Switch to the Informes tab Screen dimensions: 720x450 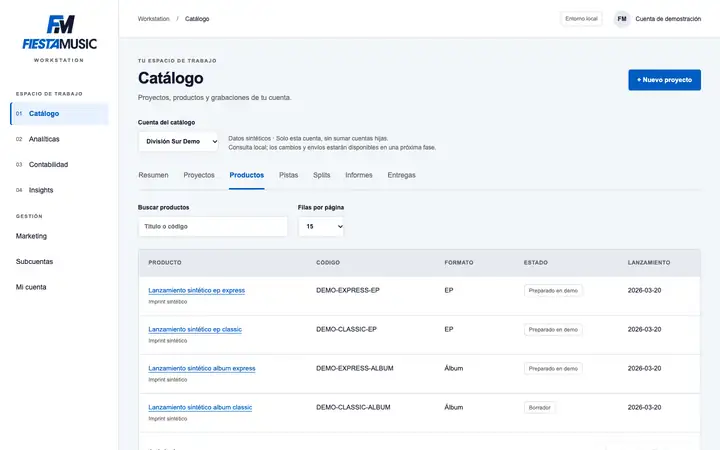click(359, 175)
